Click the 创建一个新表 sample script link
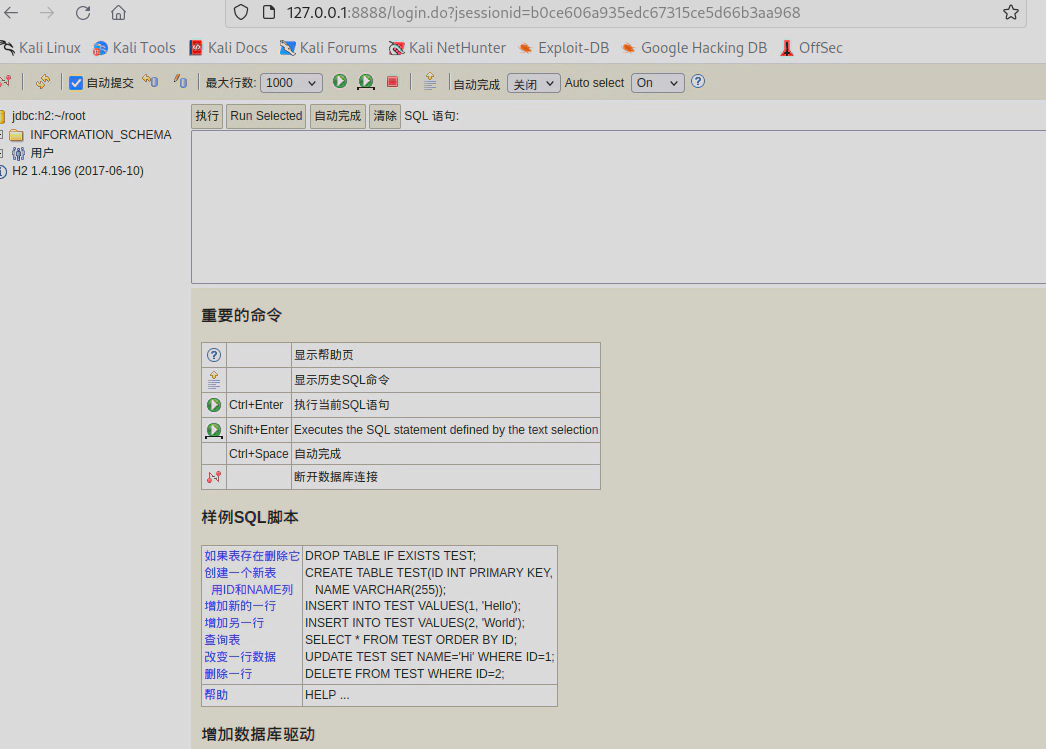 point(240,573)
